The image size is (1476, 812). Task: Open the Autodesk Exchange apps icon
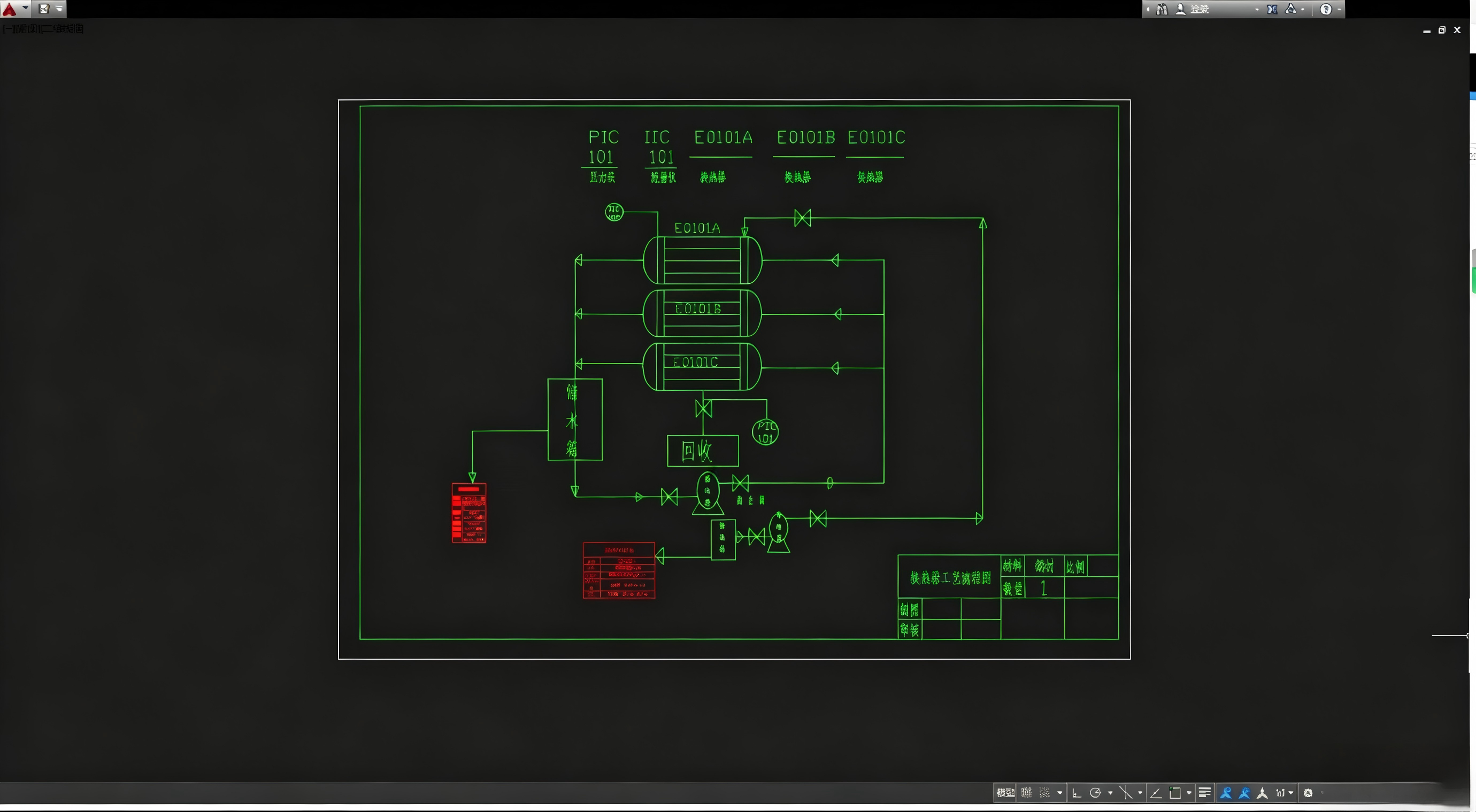tap(1272, 9)
